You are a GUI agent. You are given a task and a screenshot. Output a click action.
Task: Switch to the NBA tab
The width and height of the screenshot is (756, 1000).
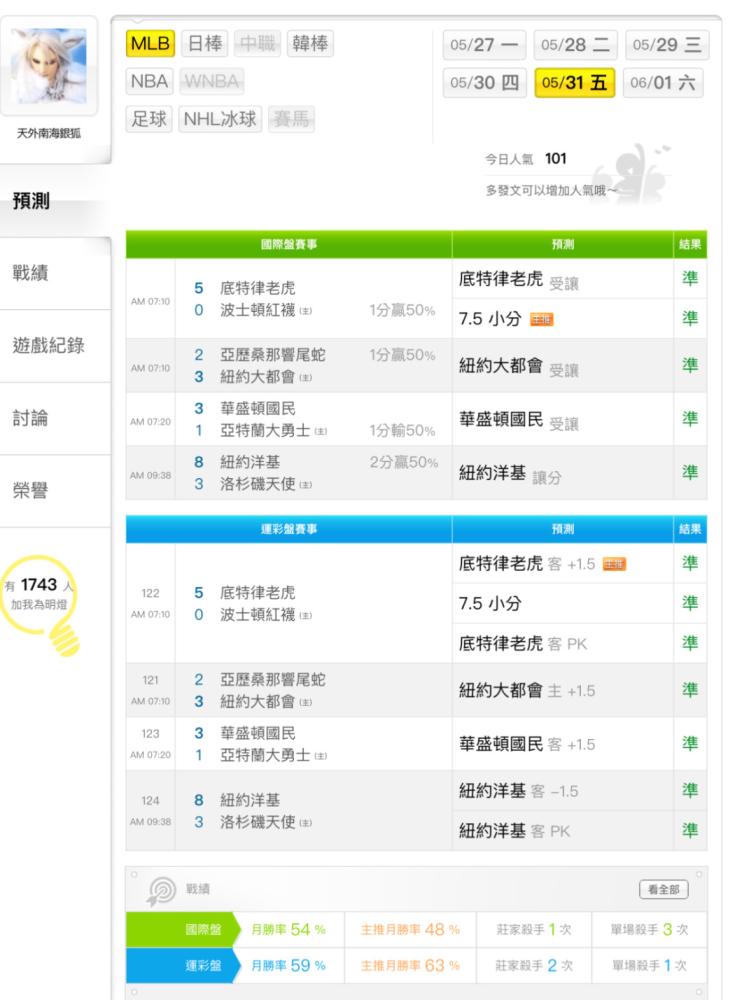(149, 81)
